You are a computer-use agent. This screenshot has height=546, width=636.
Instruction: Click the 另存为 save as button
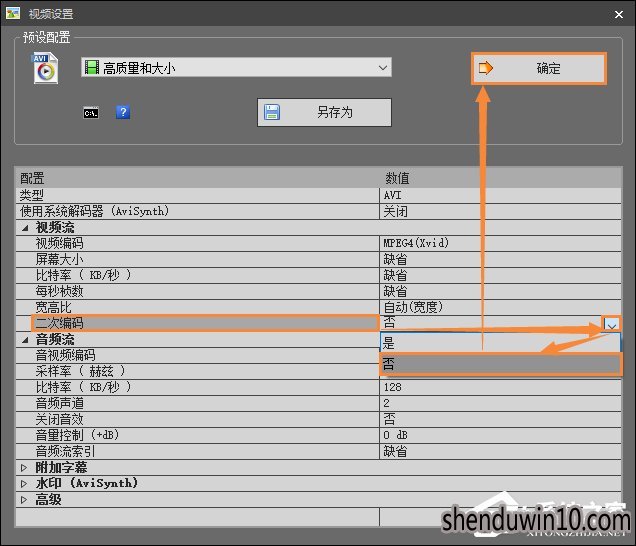tap(324, 112)
